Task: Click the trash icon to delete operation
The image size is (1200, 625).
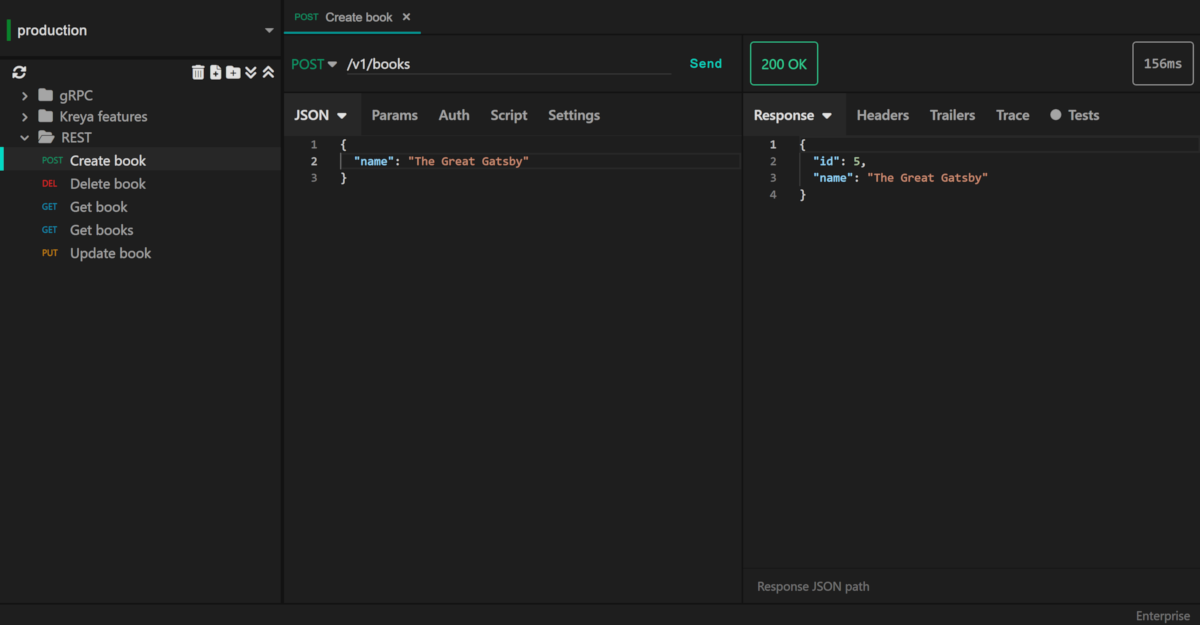Action: pos(198,72)
